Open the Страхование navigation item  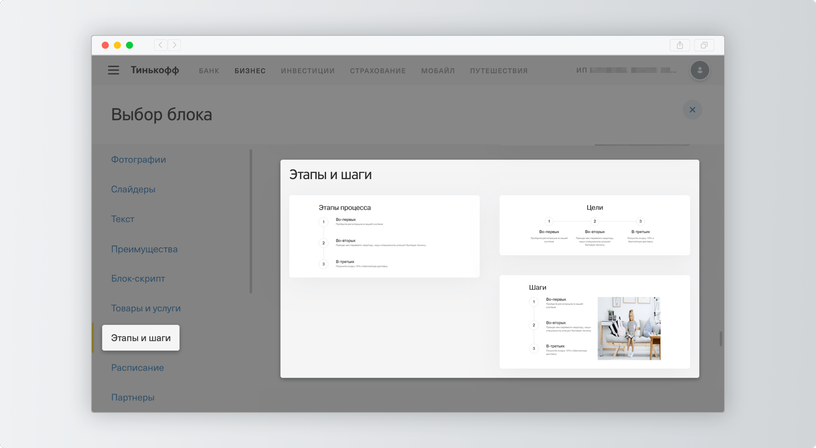378,71
